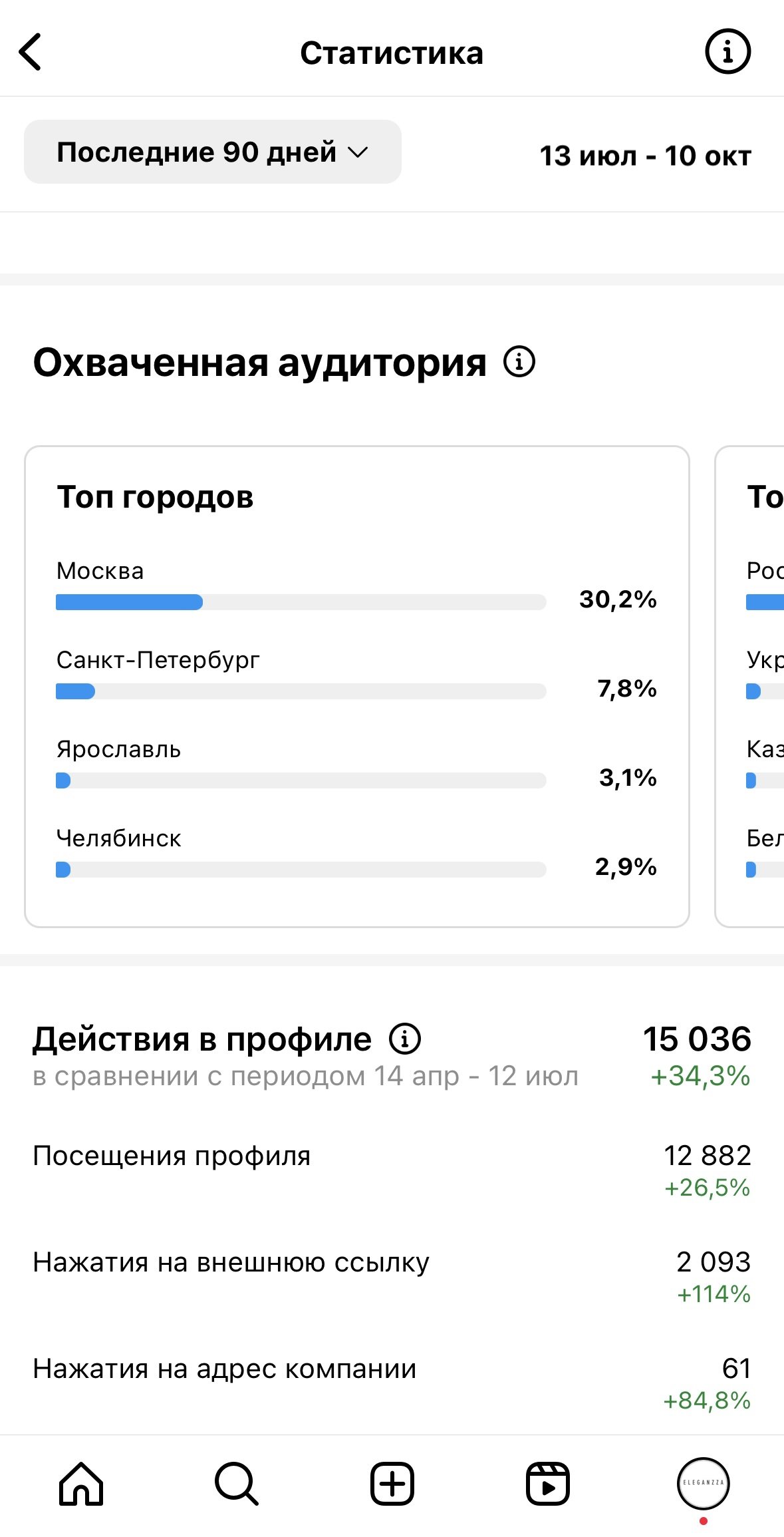
Task: Select the Посещения профиля row
Action: 392,1169
